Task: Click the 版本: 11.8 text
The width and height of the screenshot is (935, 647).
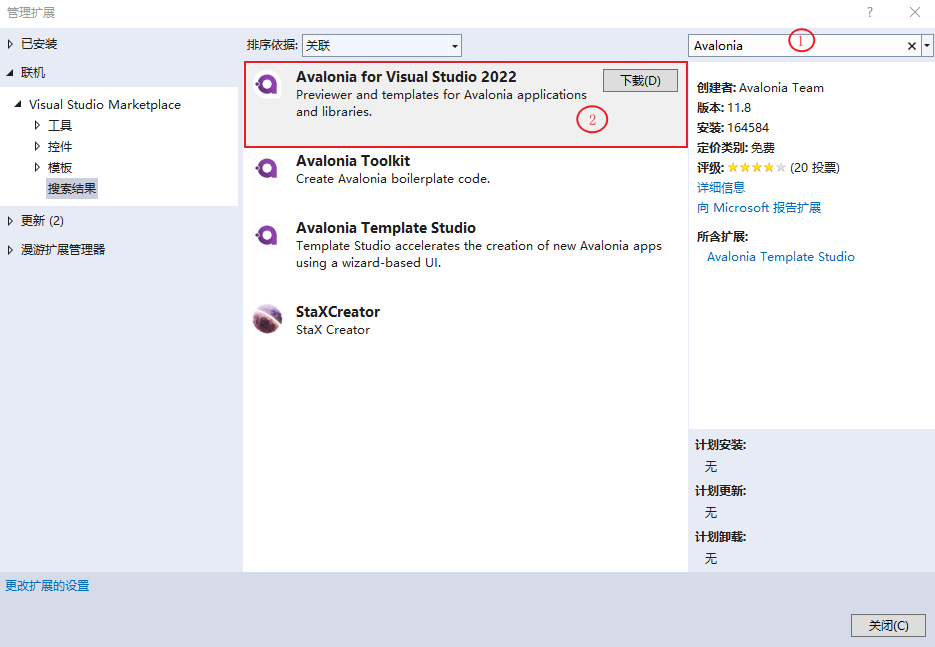Action: point(724,108)
